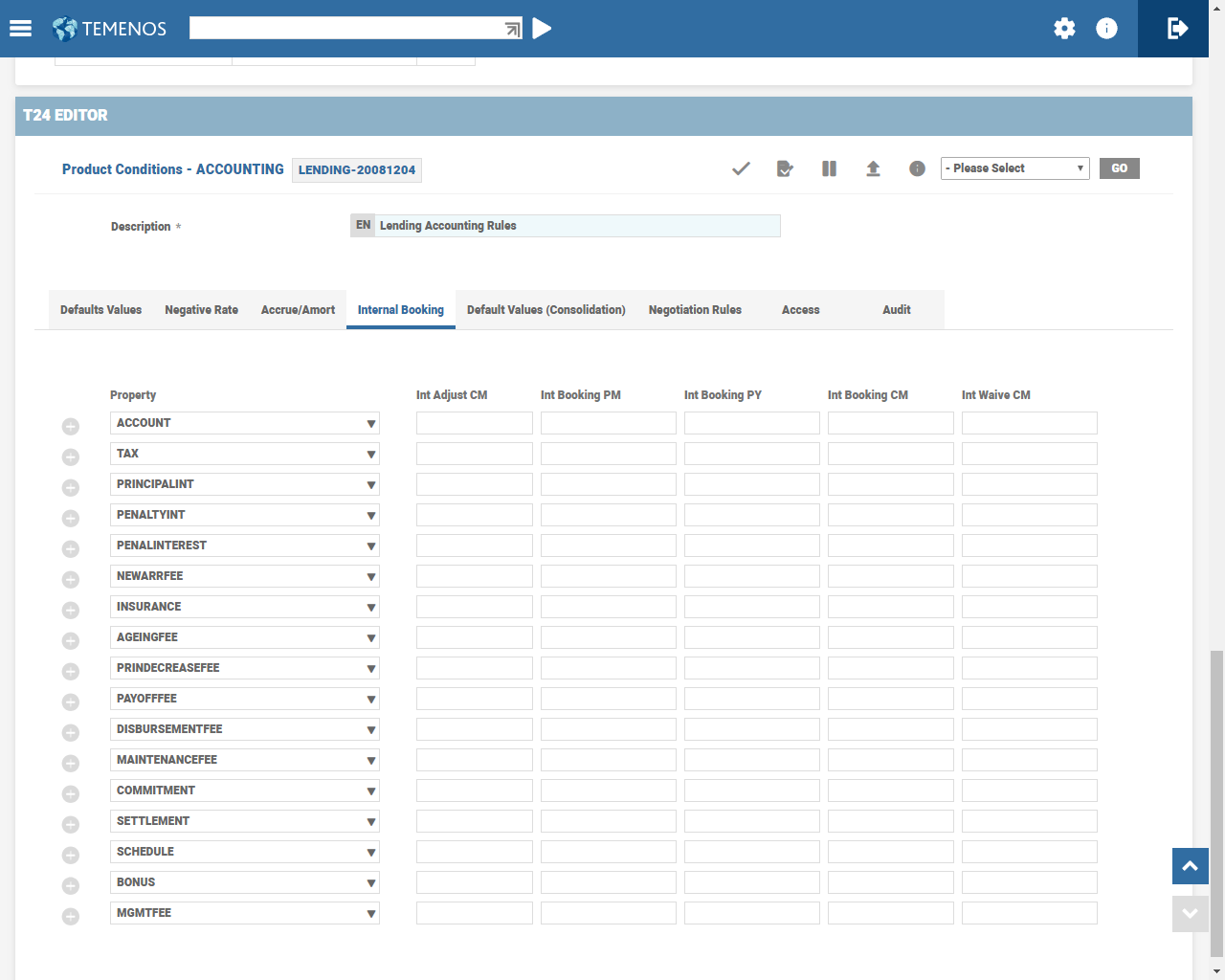
Task: Click the sign-out icon at top right
Action: click(1177, 29)
